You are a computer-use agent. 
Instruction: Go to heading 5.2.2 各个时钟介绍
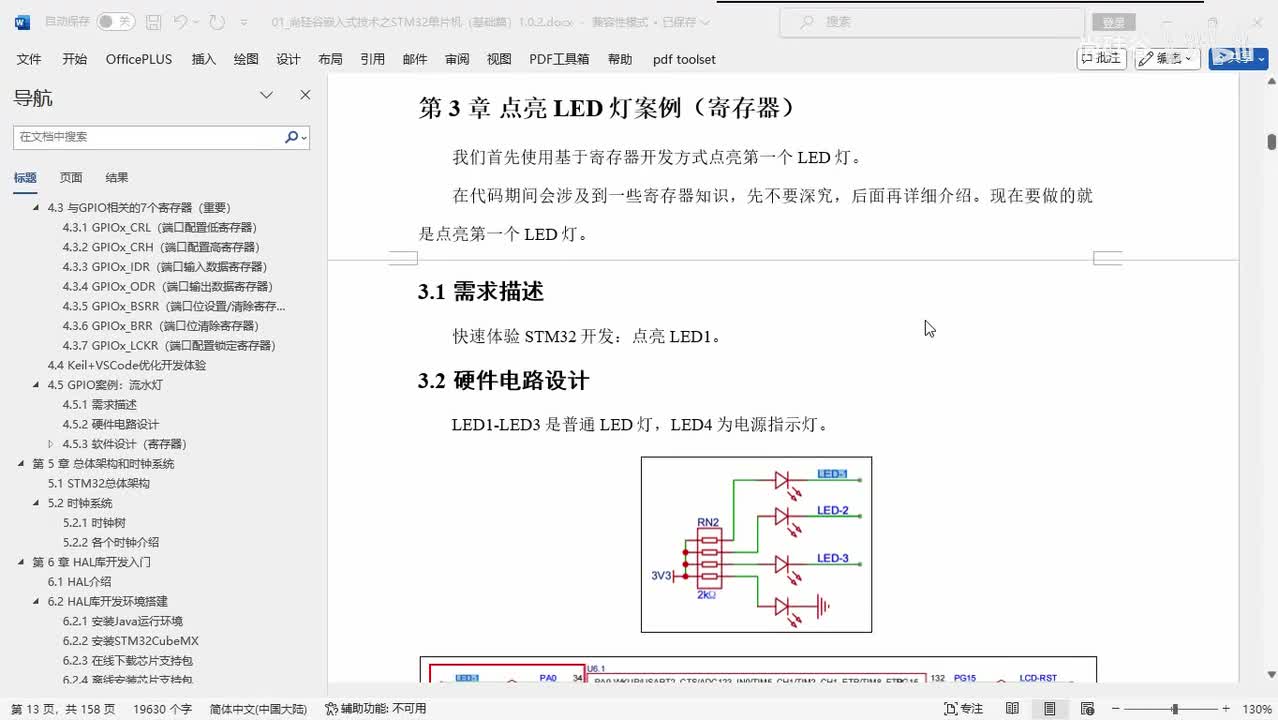click(110, 542)
